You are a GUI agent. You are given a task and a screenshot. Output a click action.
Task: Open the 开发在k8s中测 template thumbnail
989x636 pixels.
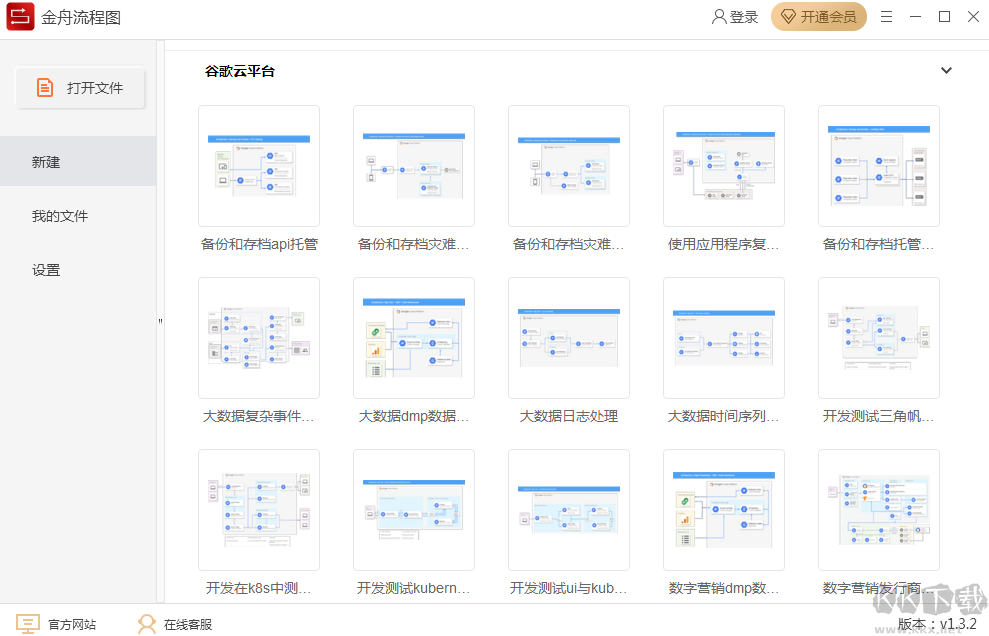(258, 510)
